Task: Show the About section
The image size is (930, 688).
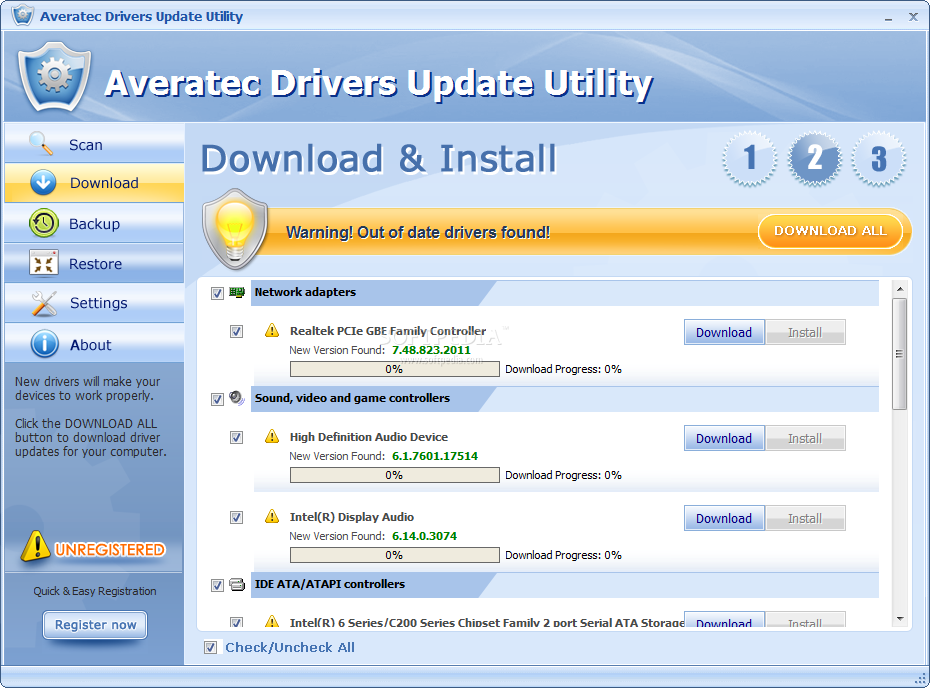Action: tap(94, 343)
